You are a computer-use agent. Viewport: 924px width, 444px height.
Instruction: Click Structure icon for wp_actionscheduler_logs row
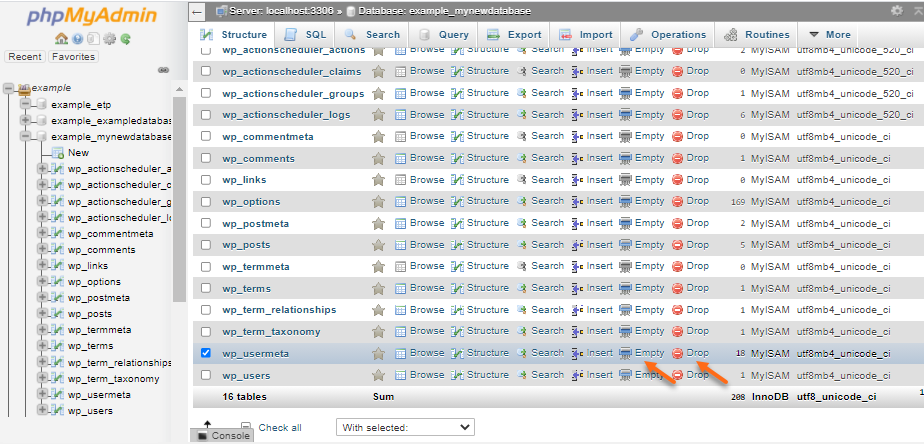coord(457,115)
